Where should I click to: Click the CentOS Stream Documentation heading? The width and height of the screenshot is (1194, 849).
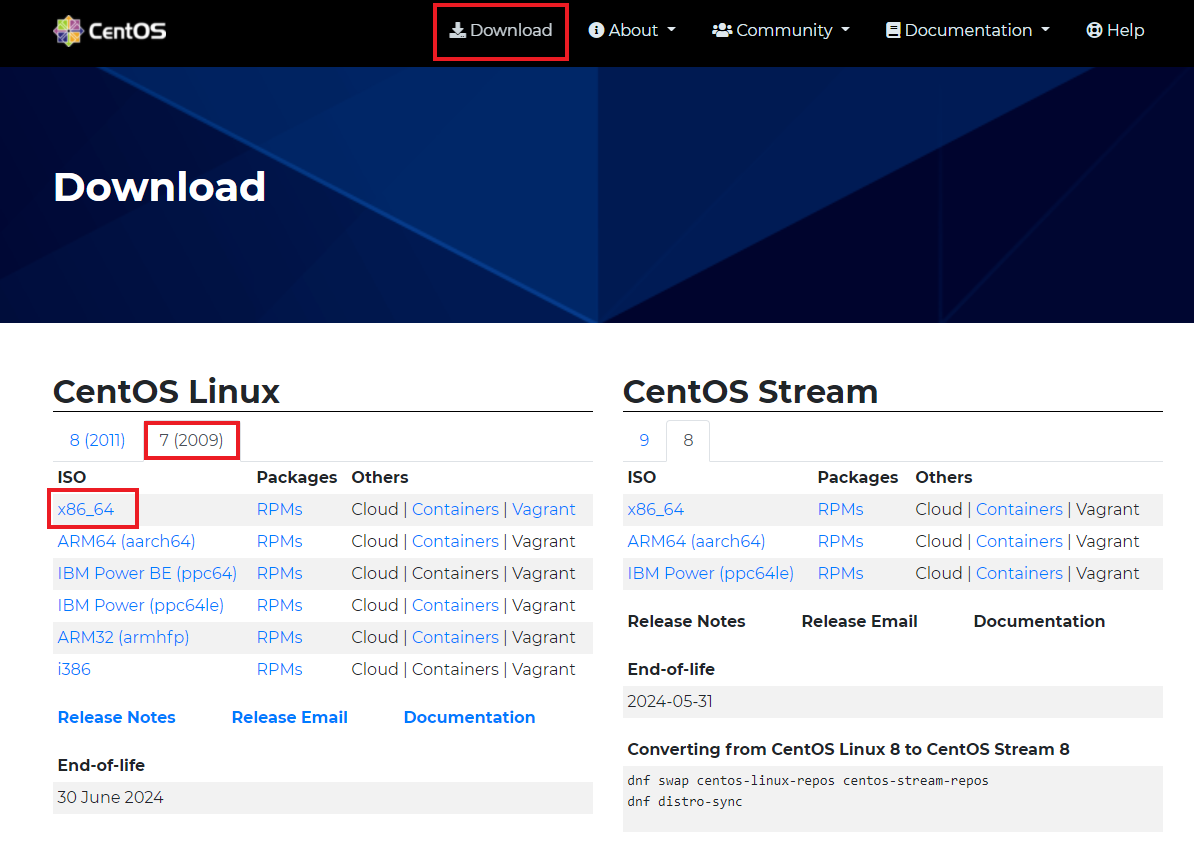pyautogui.click(x=1039, y=621)
